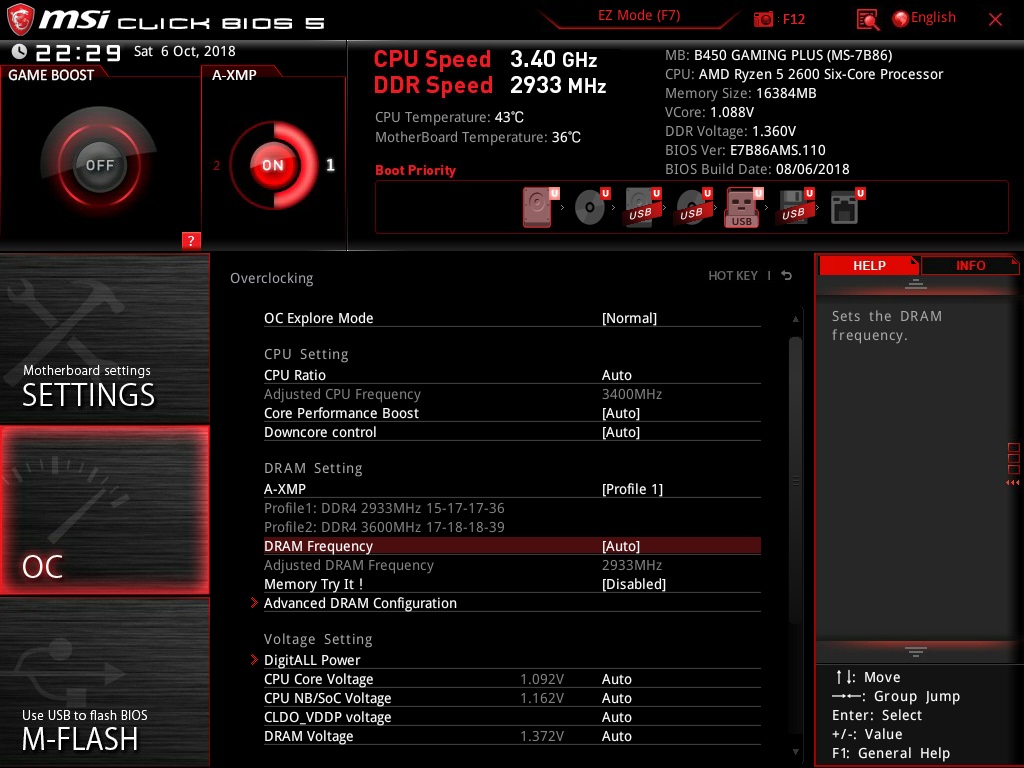Click Adjusted DRAM Frequency 2933MHz value
This screenshot has height=768, width=1024.
632,565
